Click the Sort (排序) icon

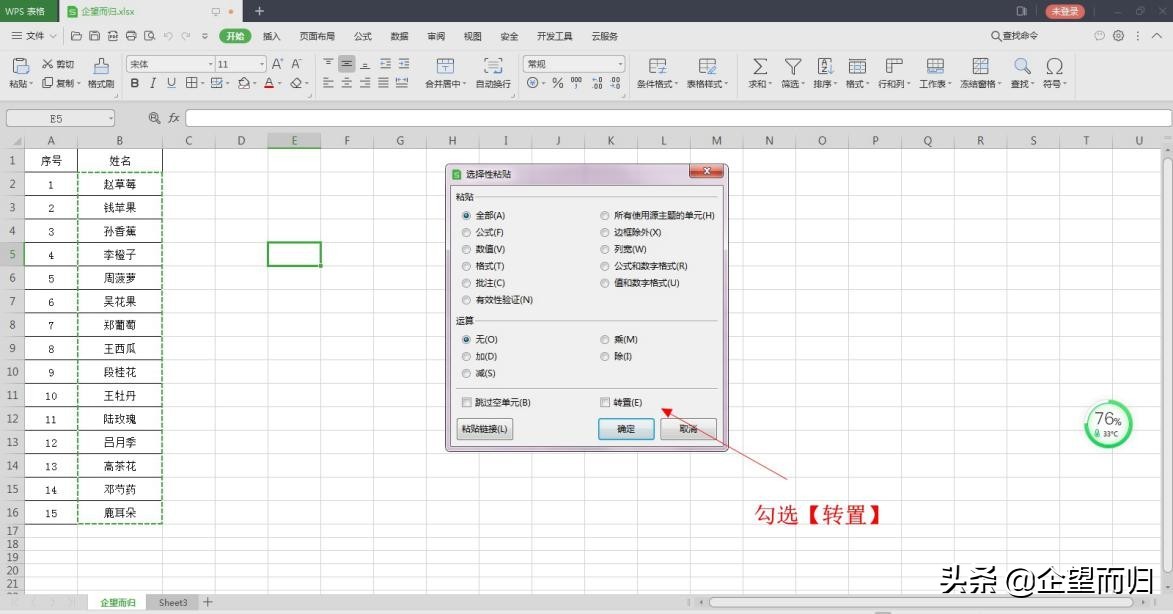(x=825, y=67)
